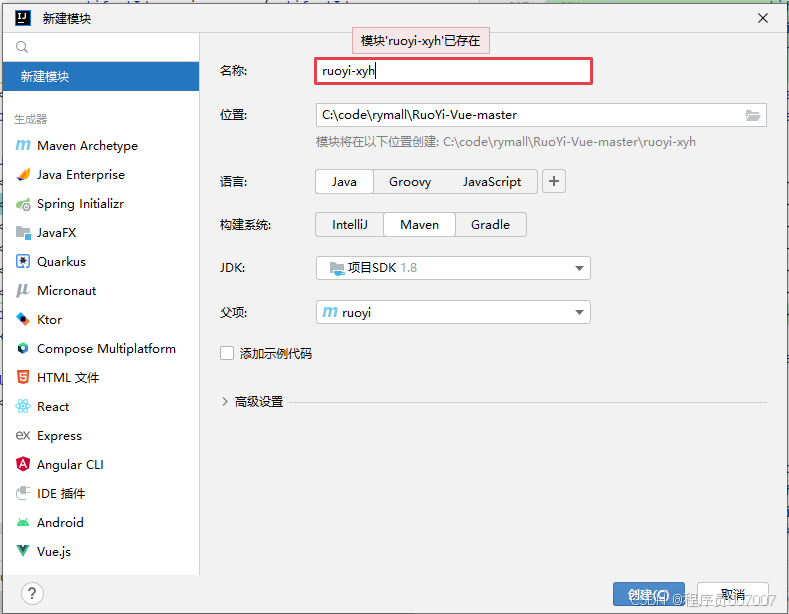This screenshot has height=614, width=789.
Task: Choose IntelliJ build system
Action: 350,224
